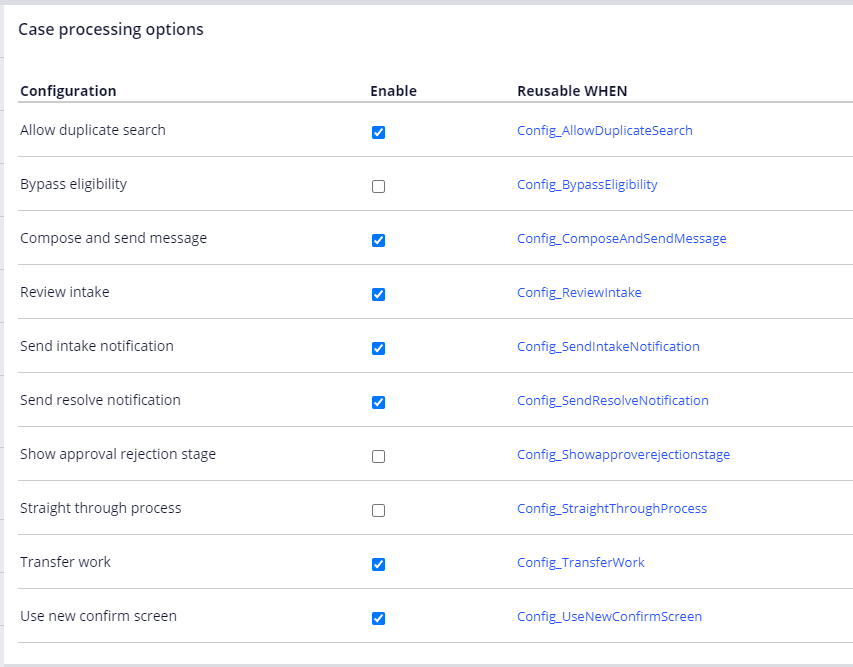Screen dimensions: 853x667
Task: Select the Bypass eligibility label
Action: (73, 184)
